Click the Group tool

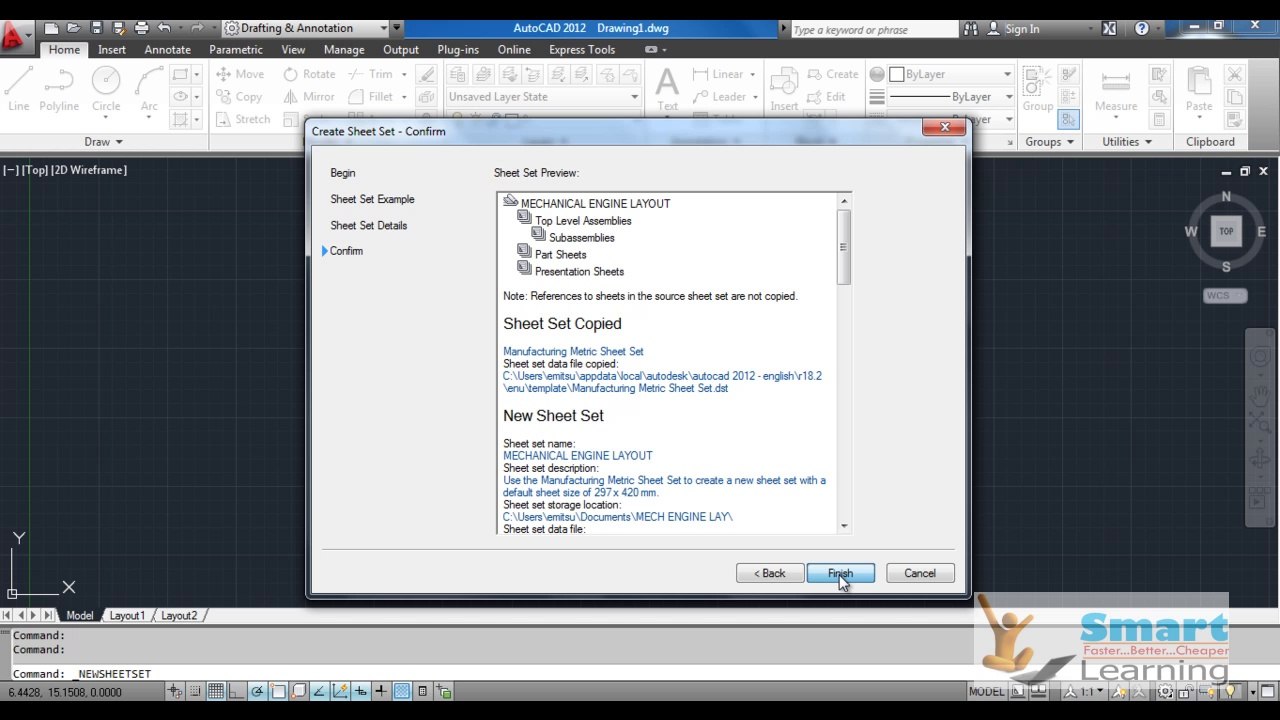[1038, 90]
